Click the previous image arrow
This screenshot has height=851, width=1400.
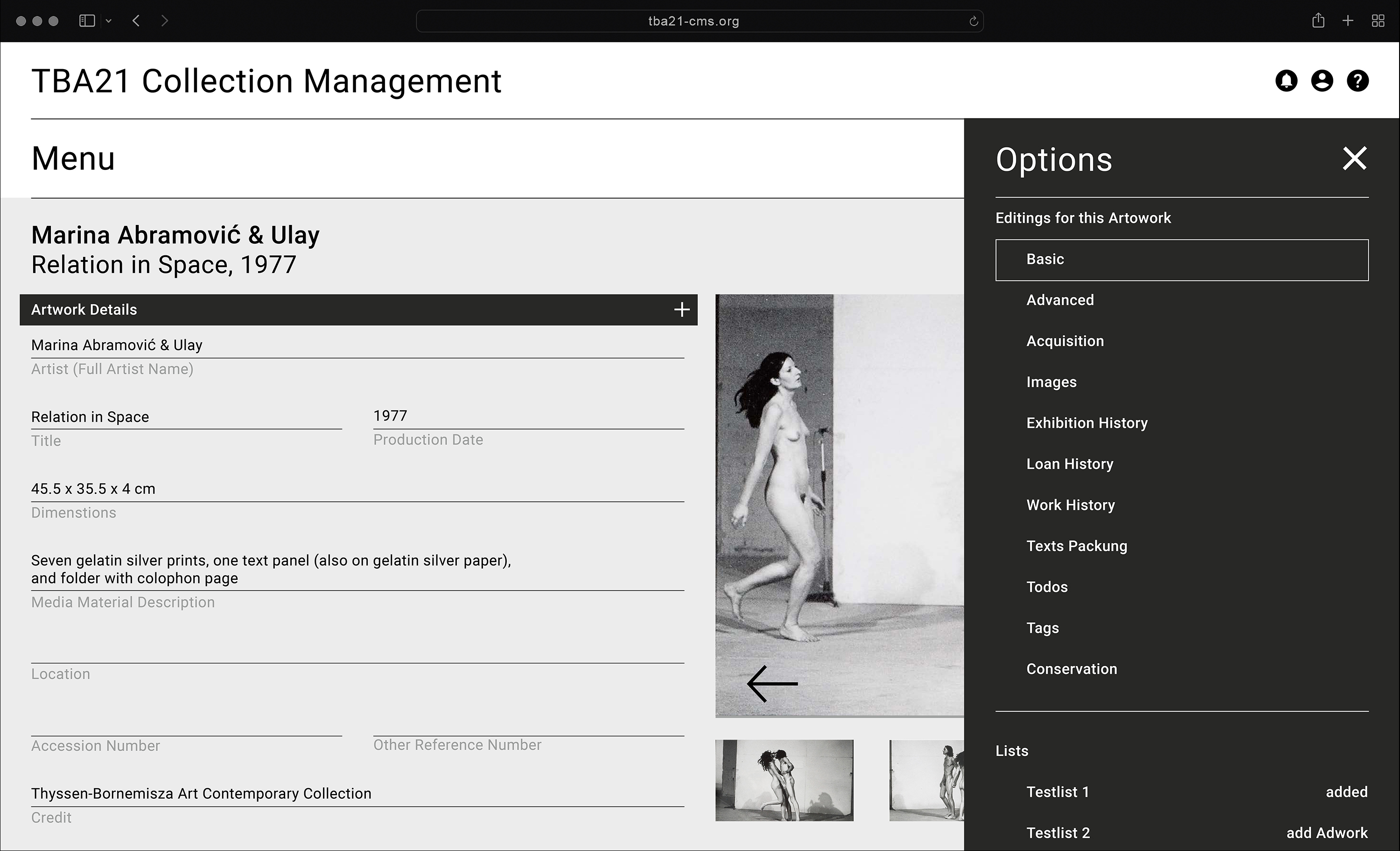click(772, 683)
